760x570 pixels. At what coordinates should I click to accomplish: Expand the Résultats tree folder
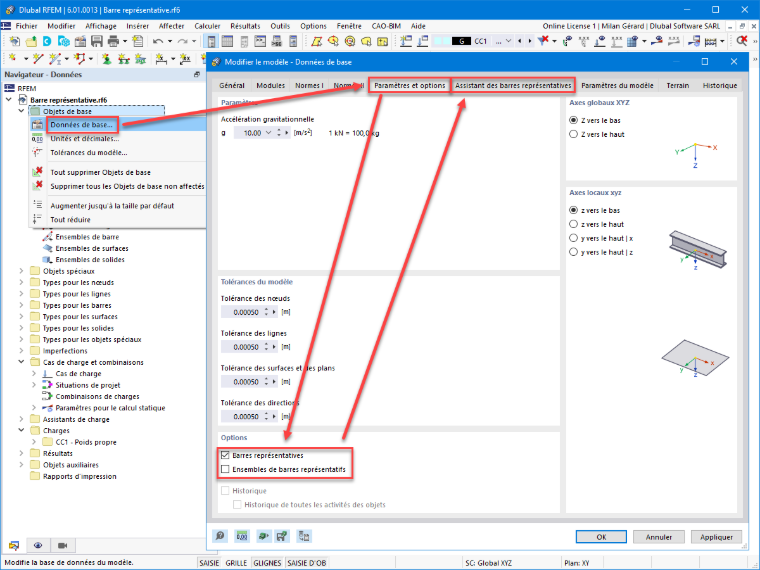[21, 453]
